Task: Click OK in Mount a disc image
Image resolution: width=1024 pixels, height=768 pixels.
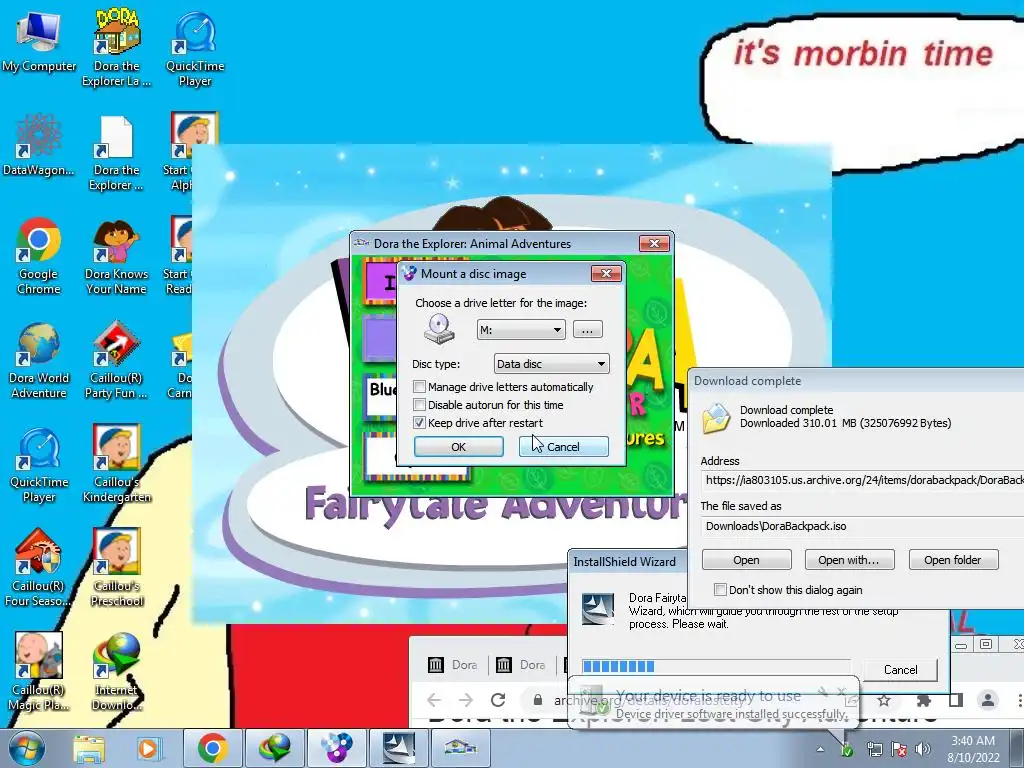Action: (x=458, y=447)
